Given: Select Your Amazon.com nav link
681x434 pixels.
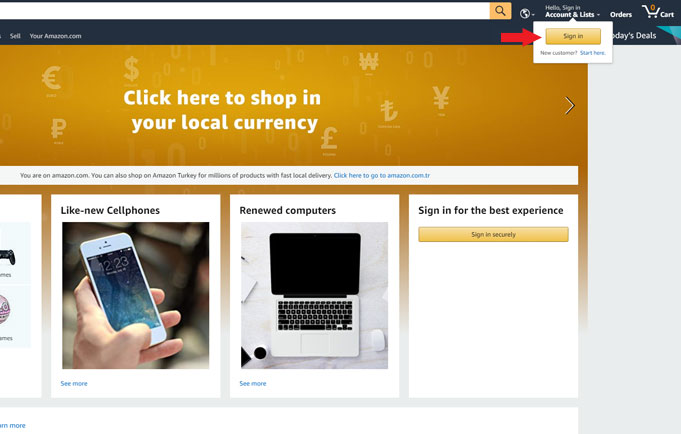Looking at the screenshot, I should [55, 36].
